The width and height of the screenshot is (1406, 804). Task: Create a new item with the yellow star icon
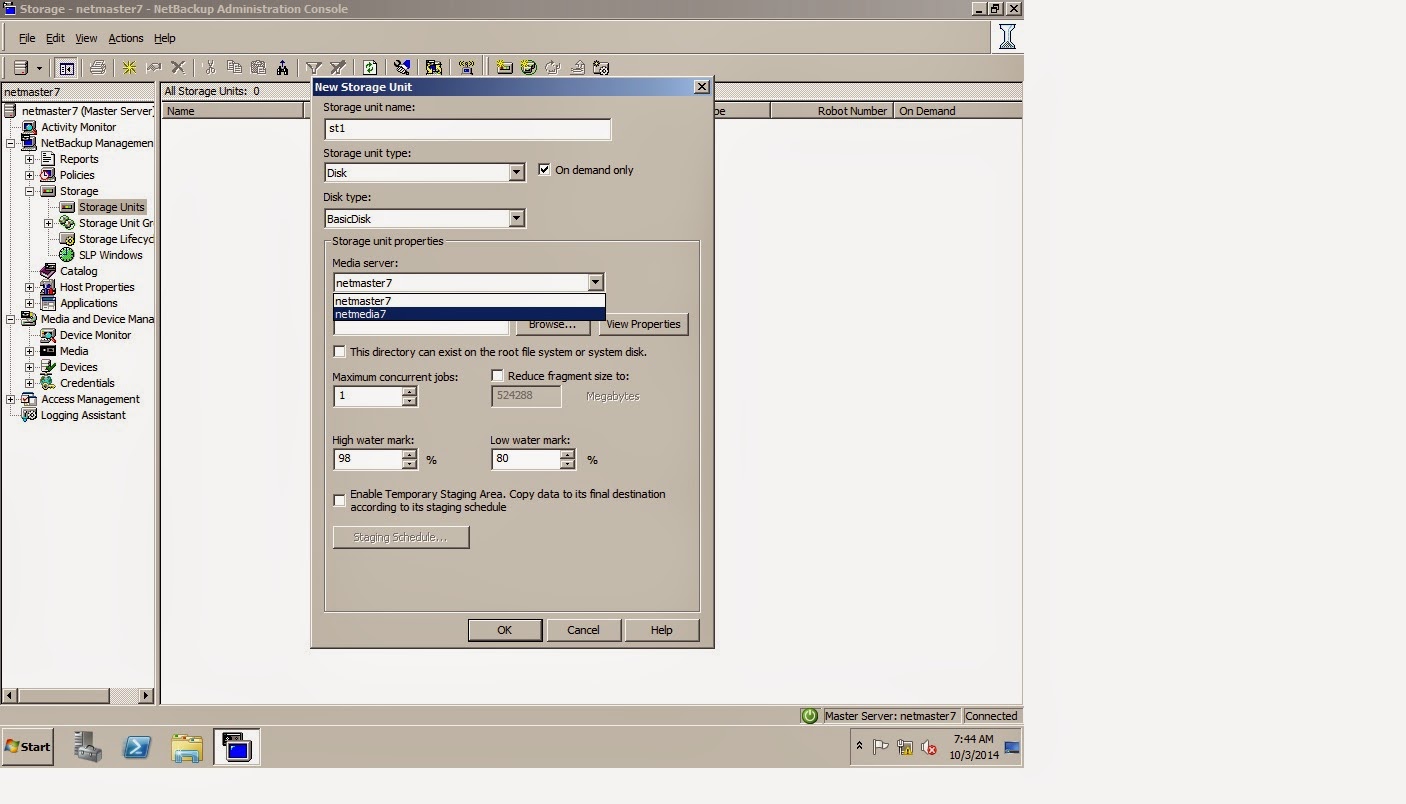point(129,67)
